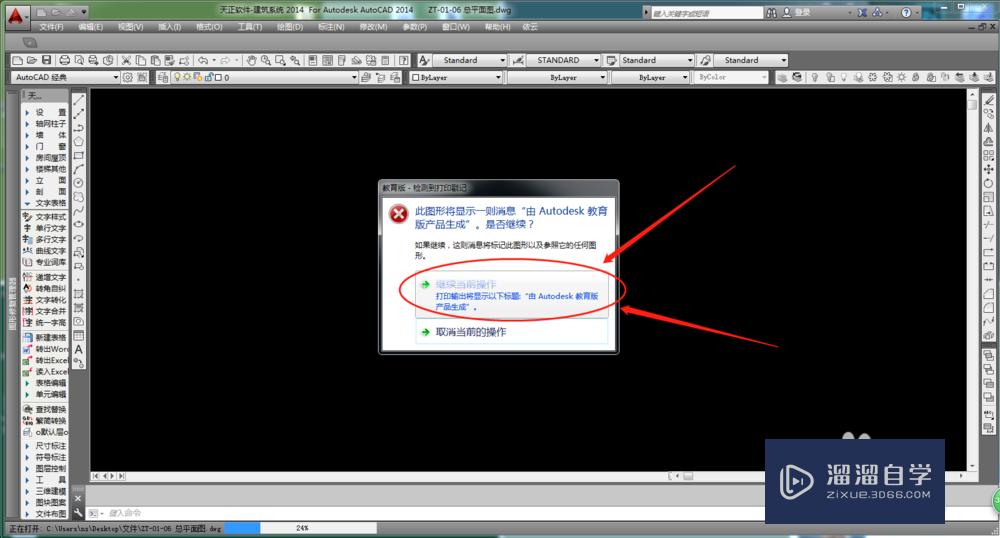1000x538 pixels.
Task: Open the 文件(F) menu
Action: click(x=51, y=27)
